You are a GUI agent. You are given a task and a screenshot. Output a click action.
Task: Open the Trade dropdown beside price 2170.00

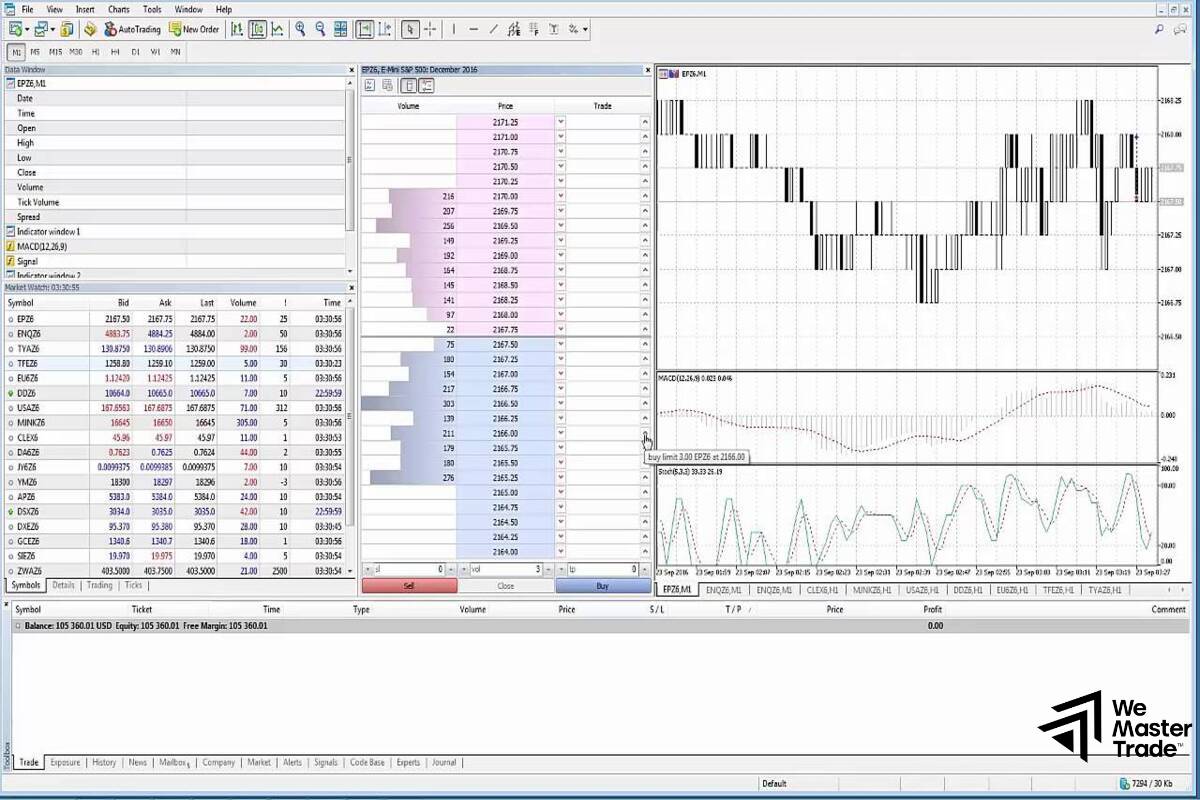point(560,196)
